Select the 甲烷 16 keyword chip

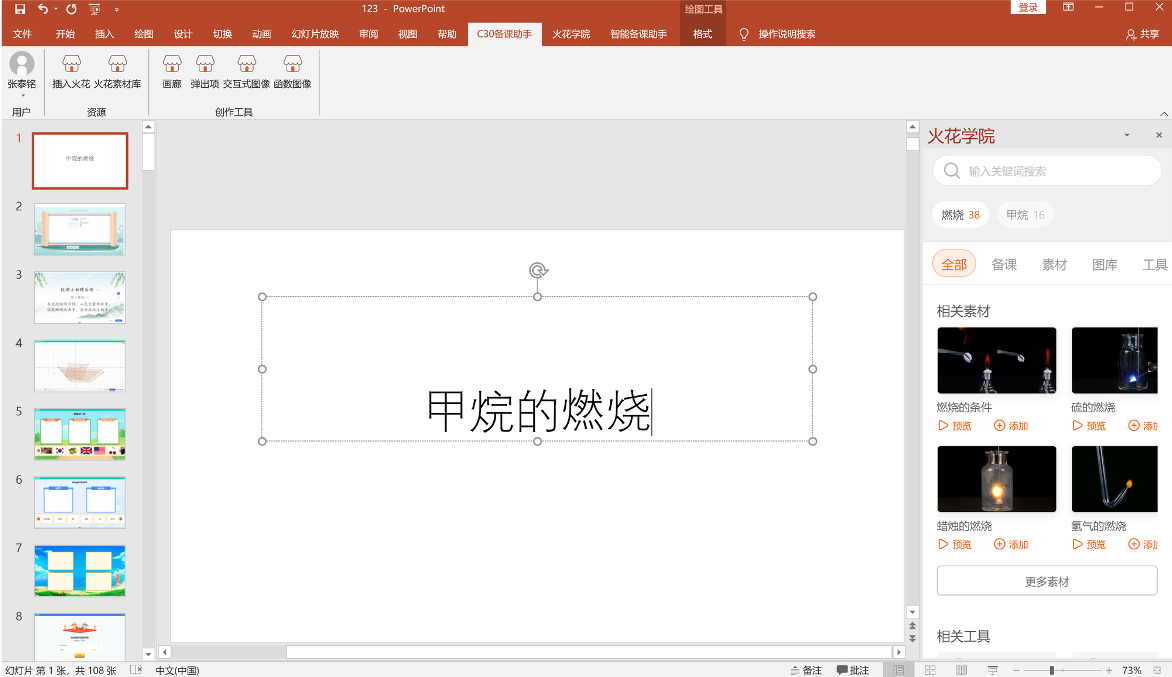1025,215
